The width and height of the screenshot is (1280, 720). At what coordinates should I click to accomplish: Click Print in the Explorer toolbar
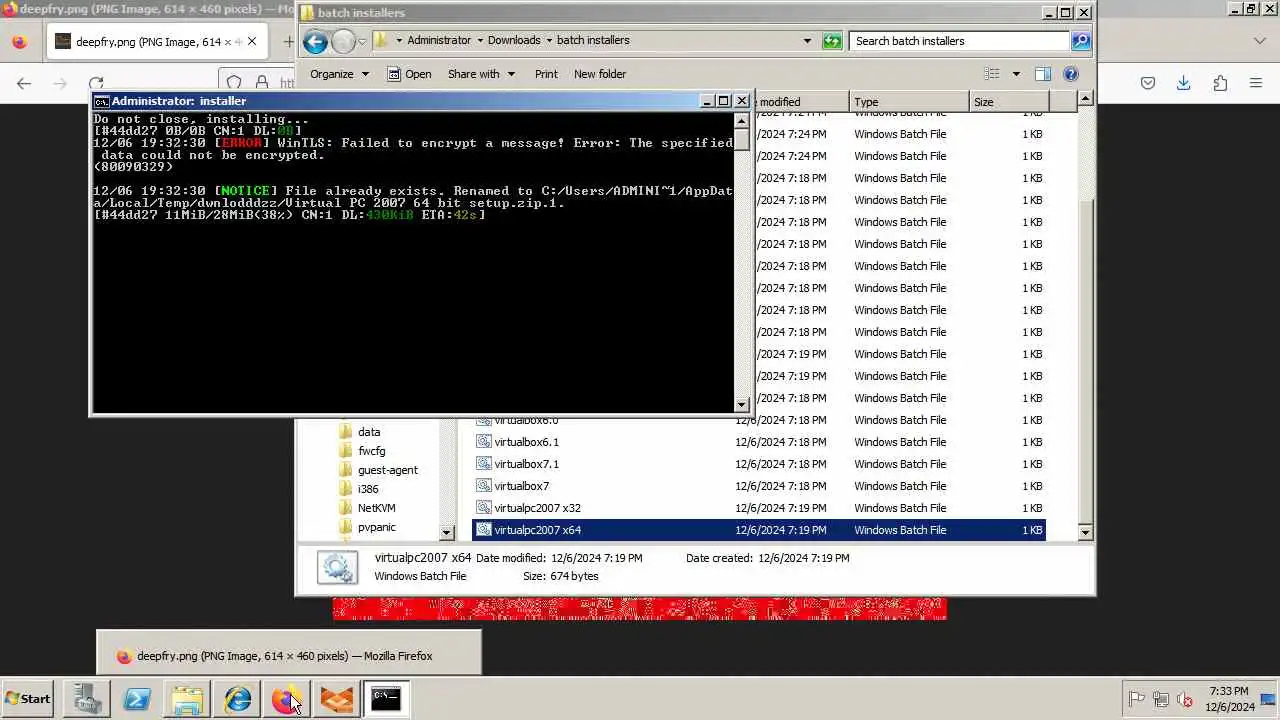(546, 74)
